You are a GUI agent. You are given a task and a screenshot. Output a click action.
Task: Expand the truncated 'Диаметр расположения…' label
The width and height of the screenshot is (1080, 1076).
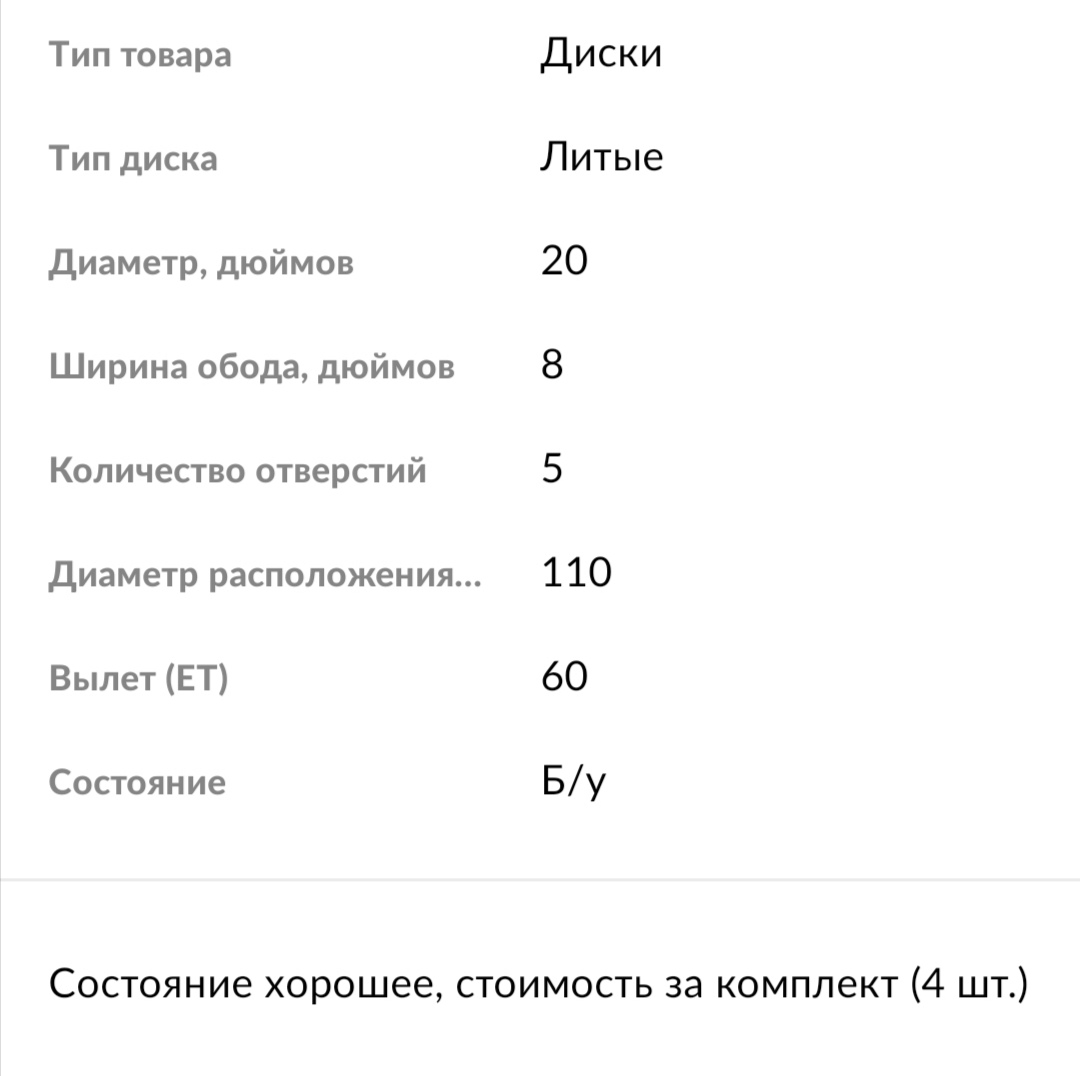(265, 575)
